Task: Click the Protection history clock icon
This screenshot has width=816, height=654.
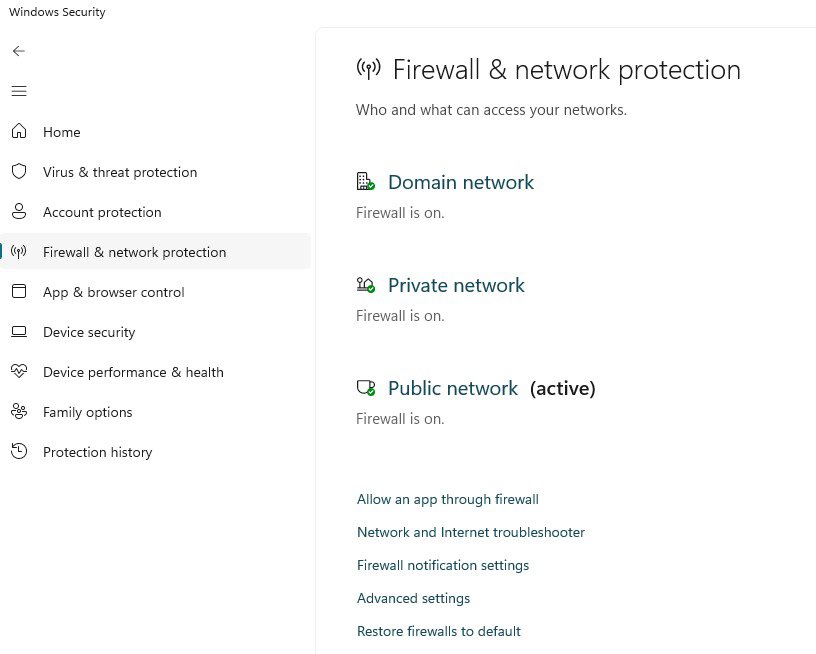Action: pyautogui.click(x=18, y=452)
